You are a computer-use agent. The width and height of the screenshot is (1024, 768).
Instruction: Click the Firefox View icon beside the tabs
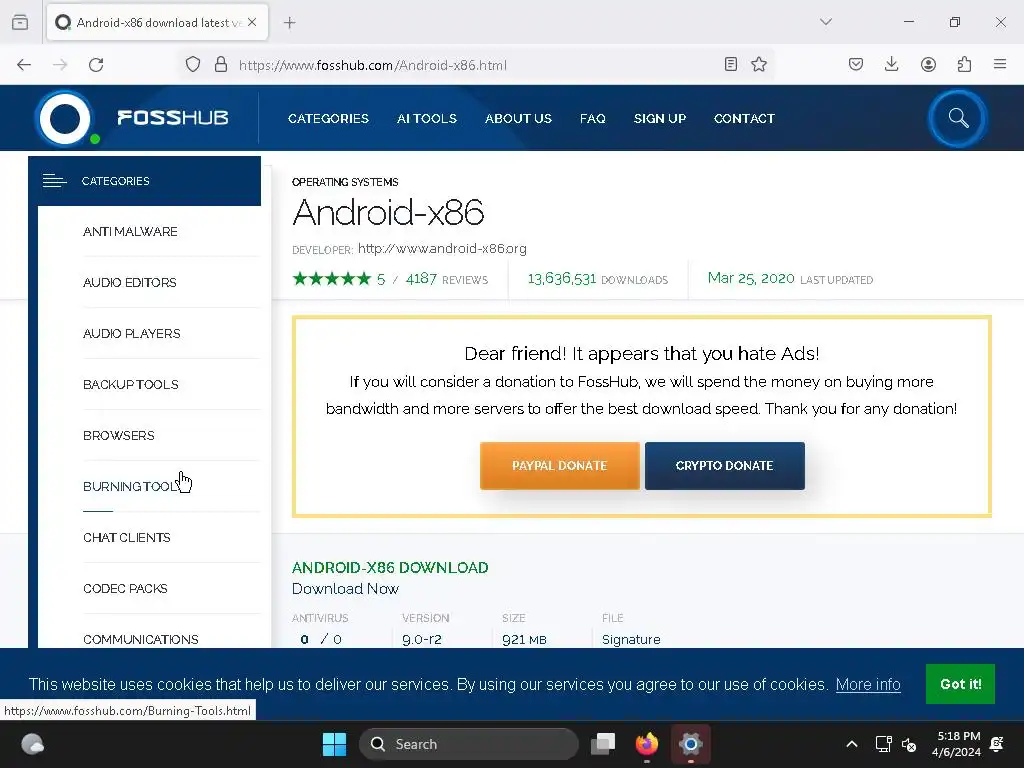pos(20,22)
